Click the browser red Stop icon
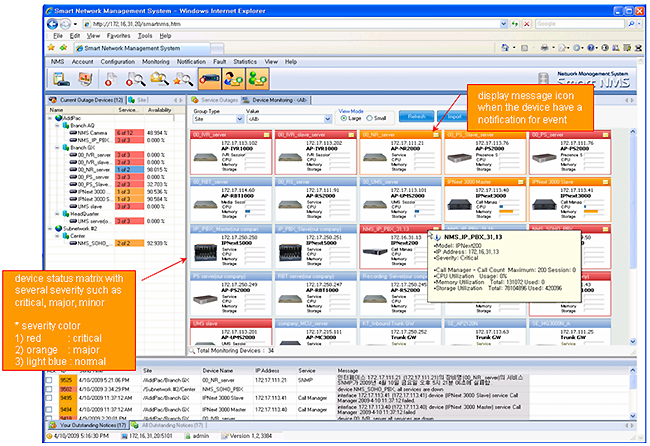Screen dimensions: 650x446 pyautogui.click(x=526, y=24)
